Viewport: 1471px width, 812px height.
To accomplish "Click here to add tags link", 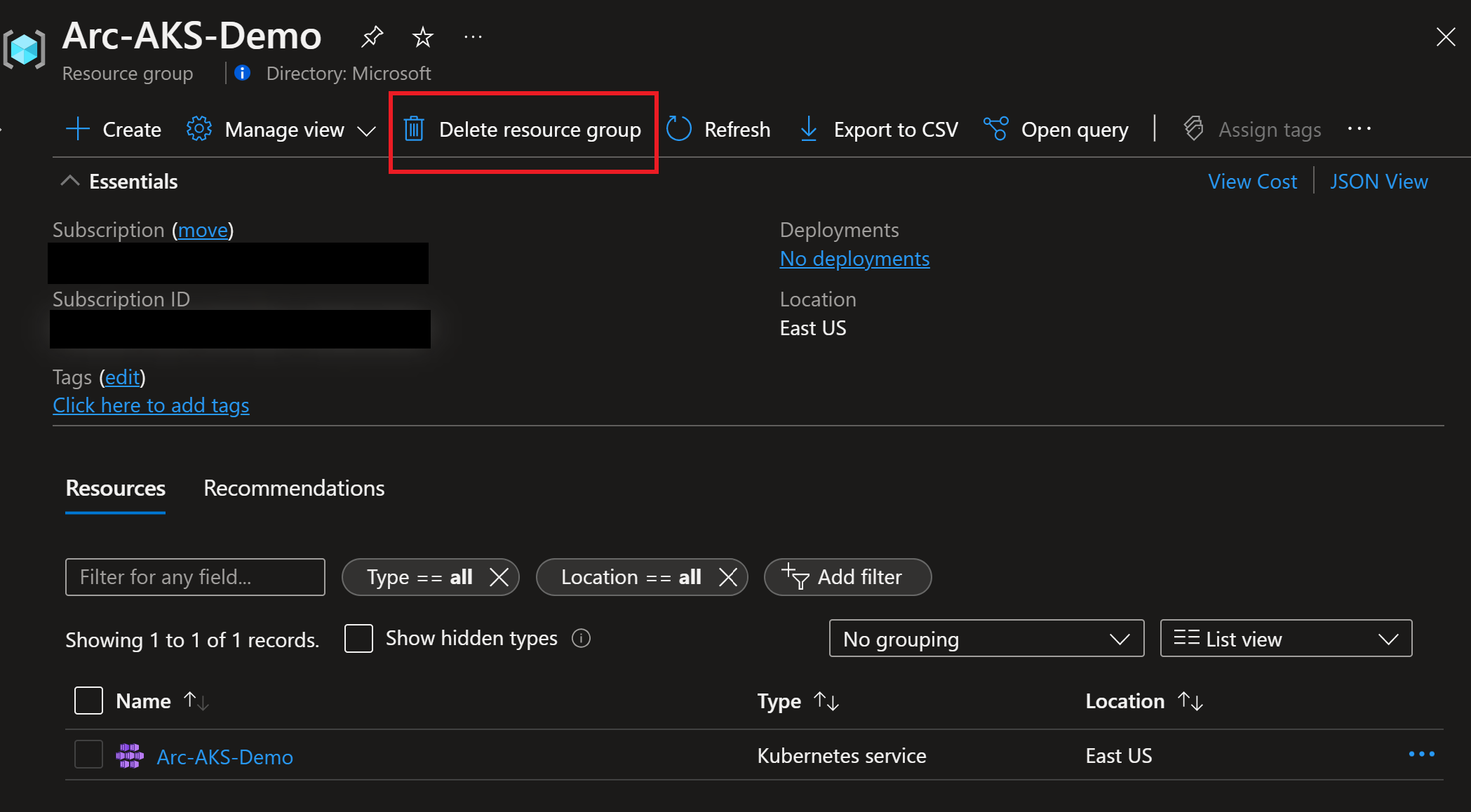I will 151,405.
